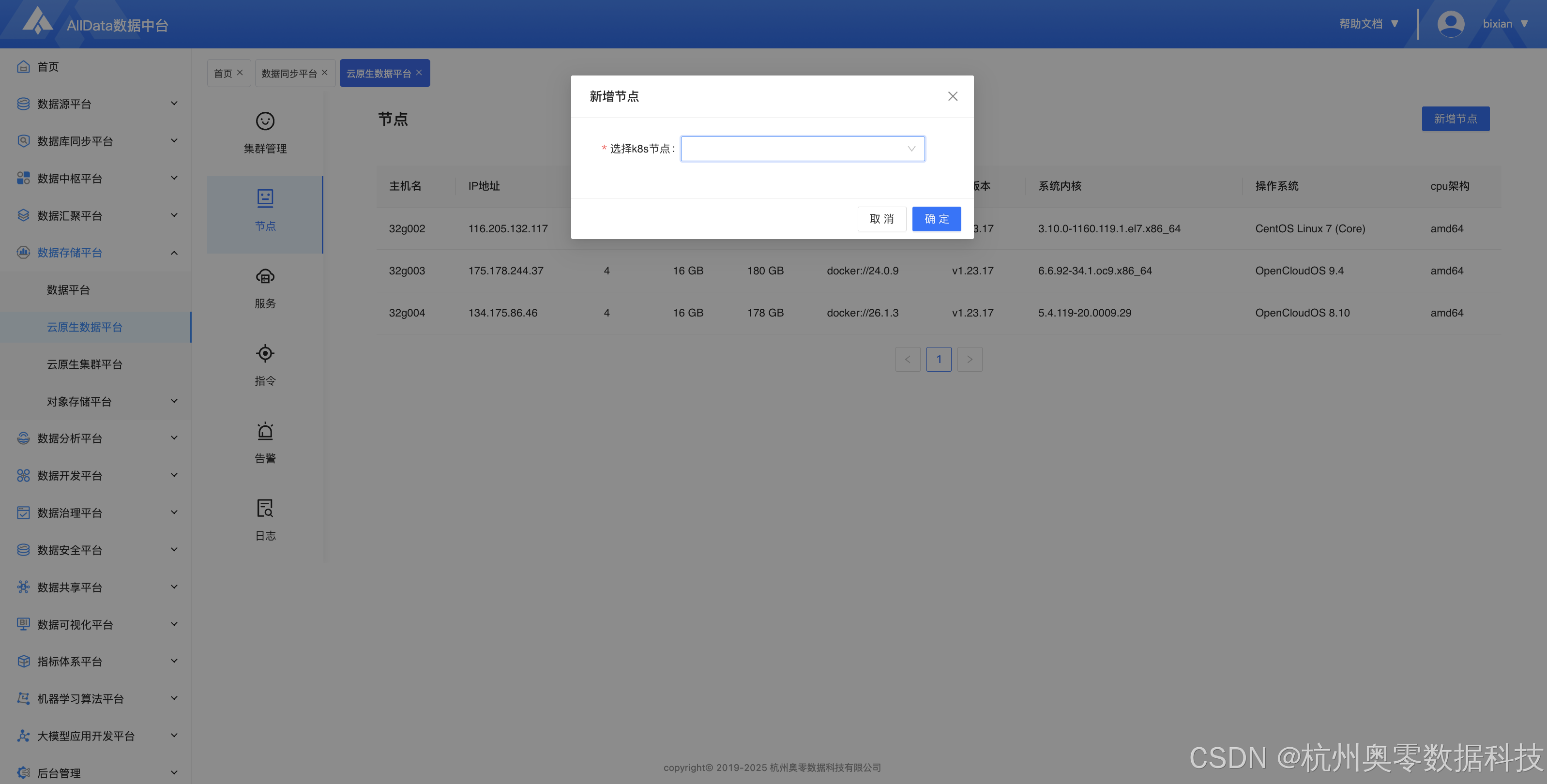Switch to the 数据同步平台 tab

(289, 73)
